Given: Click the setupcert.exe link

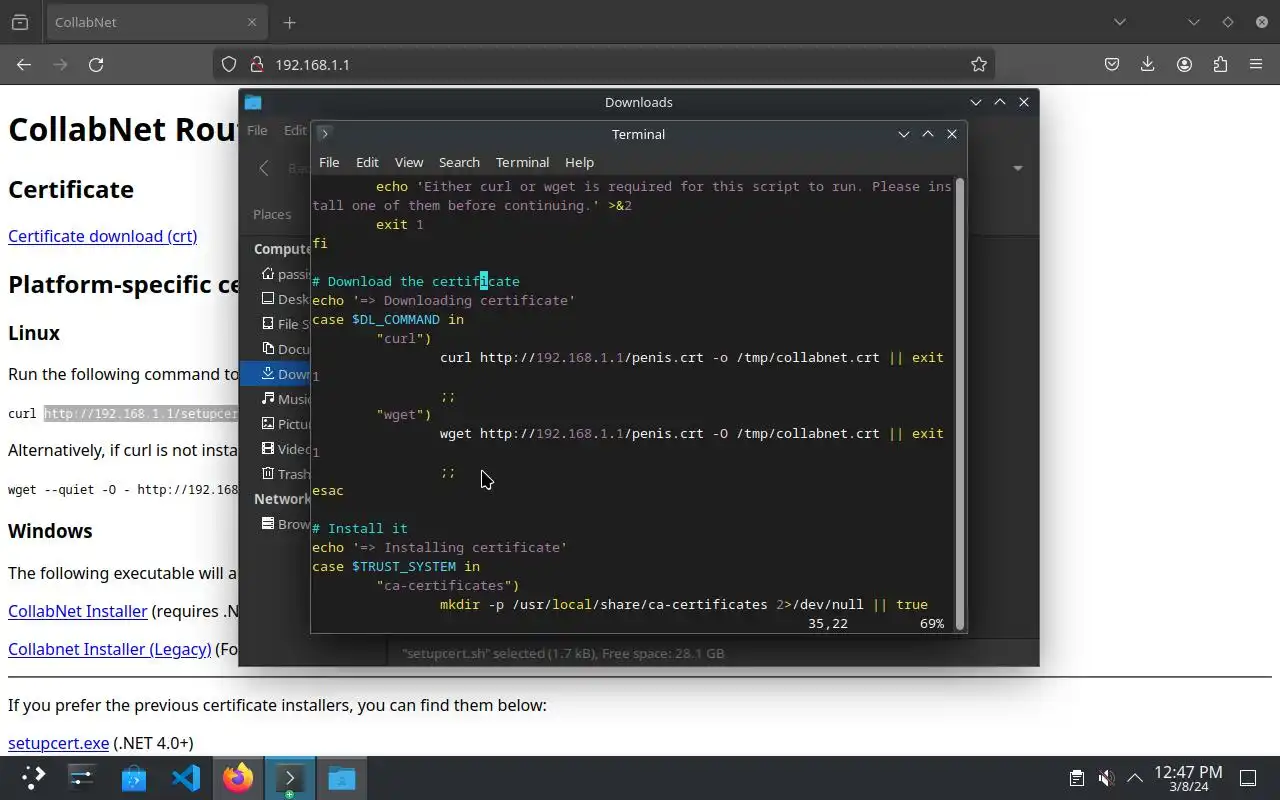Looking at the screenshot, I should click(x=59, y=743).
